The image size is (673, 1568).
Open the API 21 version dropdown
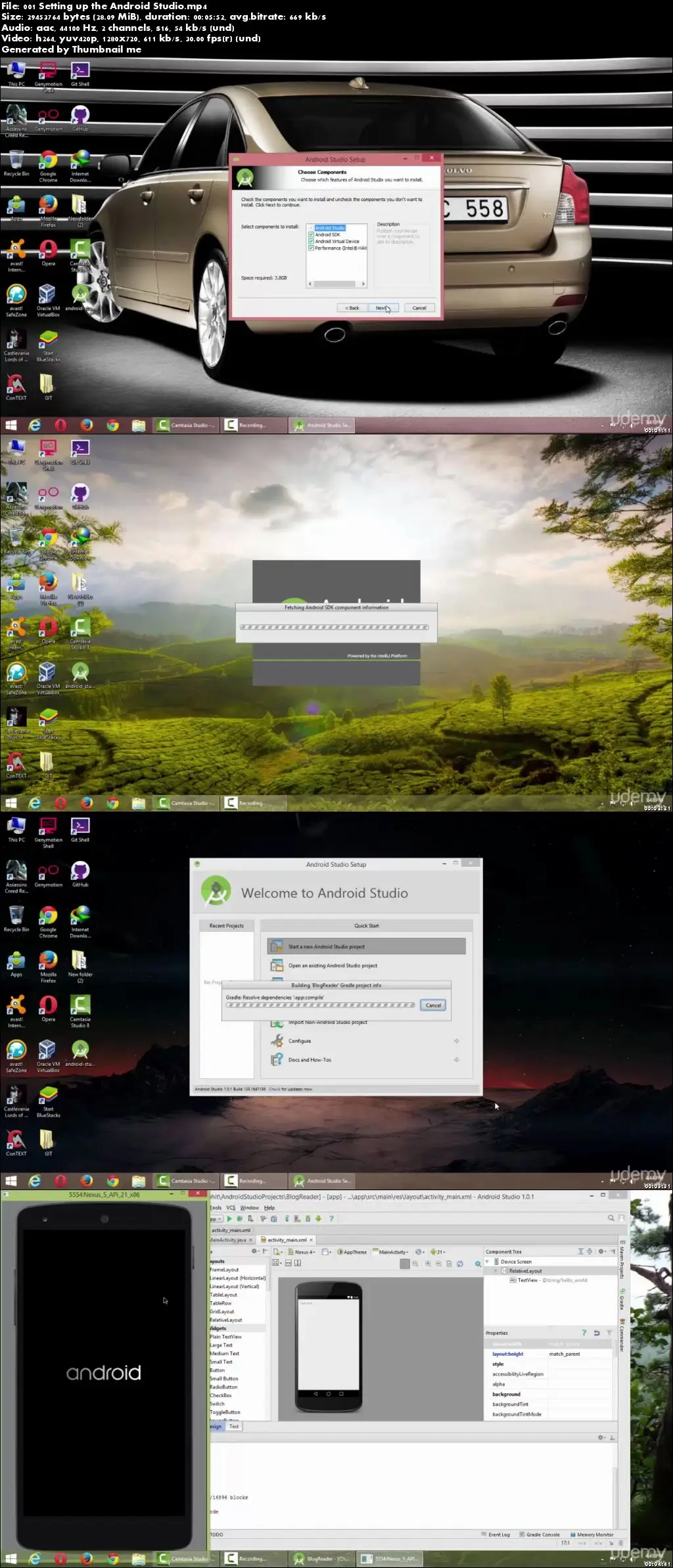(438, 1252)
